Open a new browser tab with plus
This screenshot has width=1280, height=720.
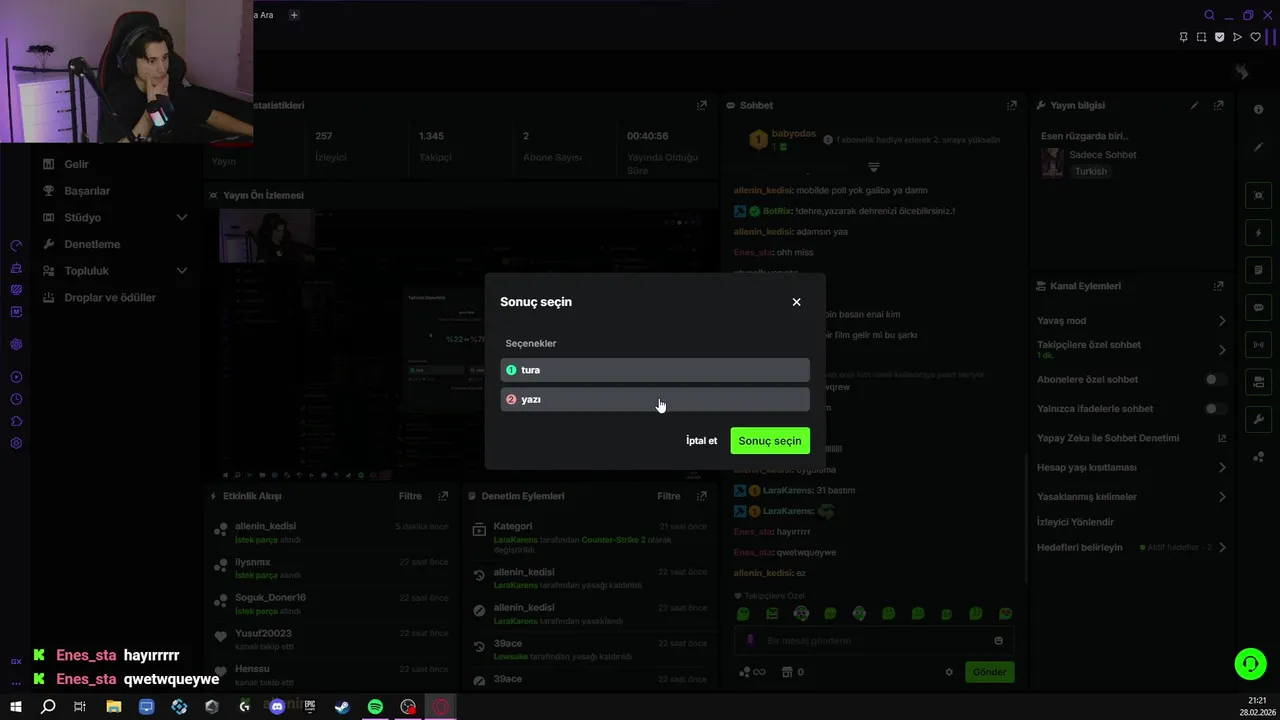click(293, 15)
